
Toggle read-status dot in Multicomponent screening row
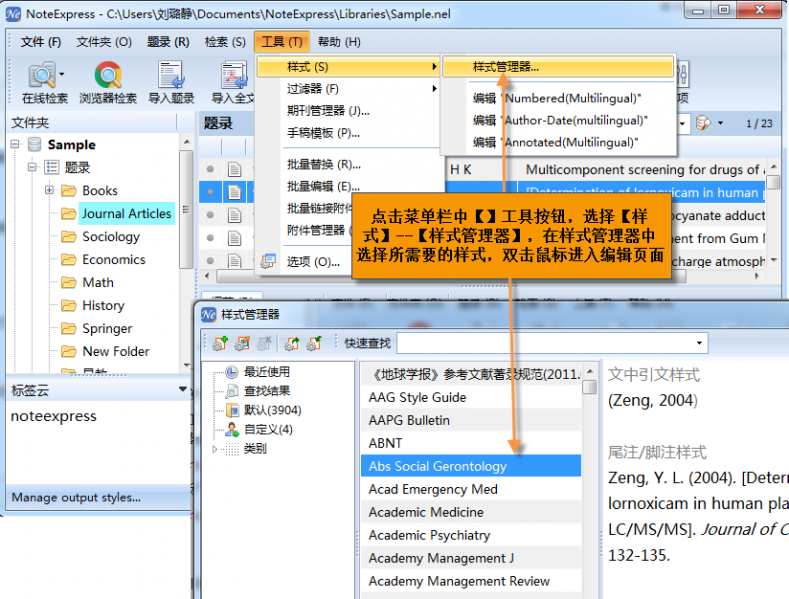pos(210,169)
